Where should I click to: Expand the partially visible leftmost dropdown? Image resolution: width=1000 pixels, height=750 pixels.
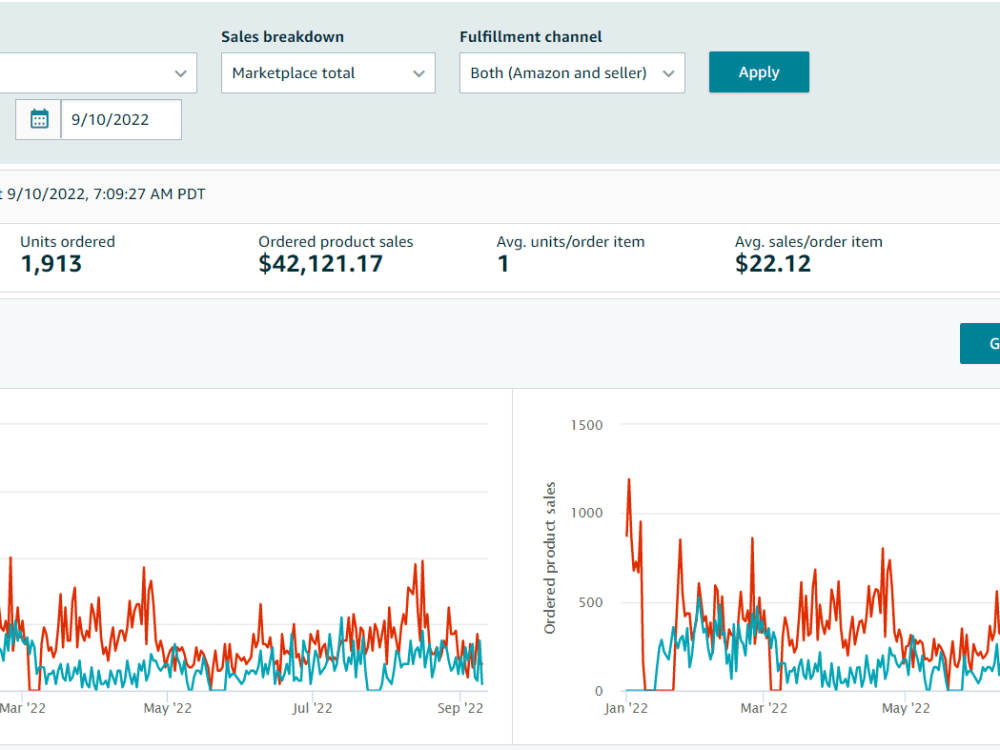click(98, 73)
